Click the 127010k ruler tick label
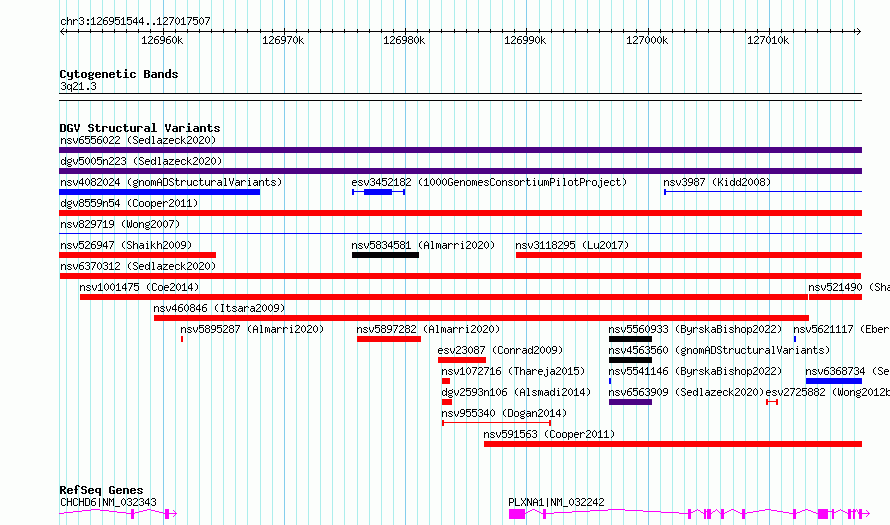This screenshot has width=890, height=525. point(768,40)
